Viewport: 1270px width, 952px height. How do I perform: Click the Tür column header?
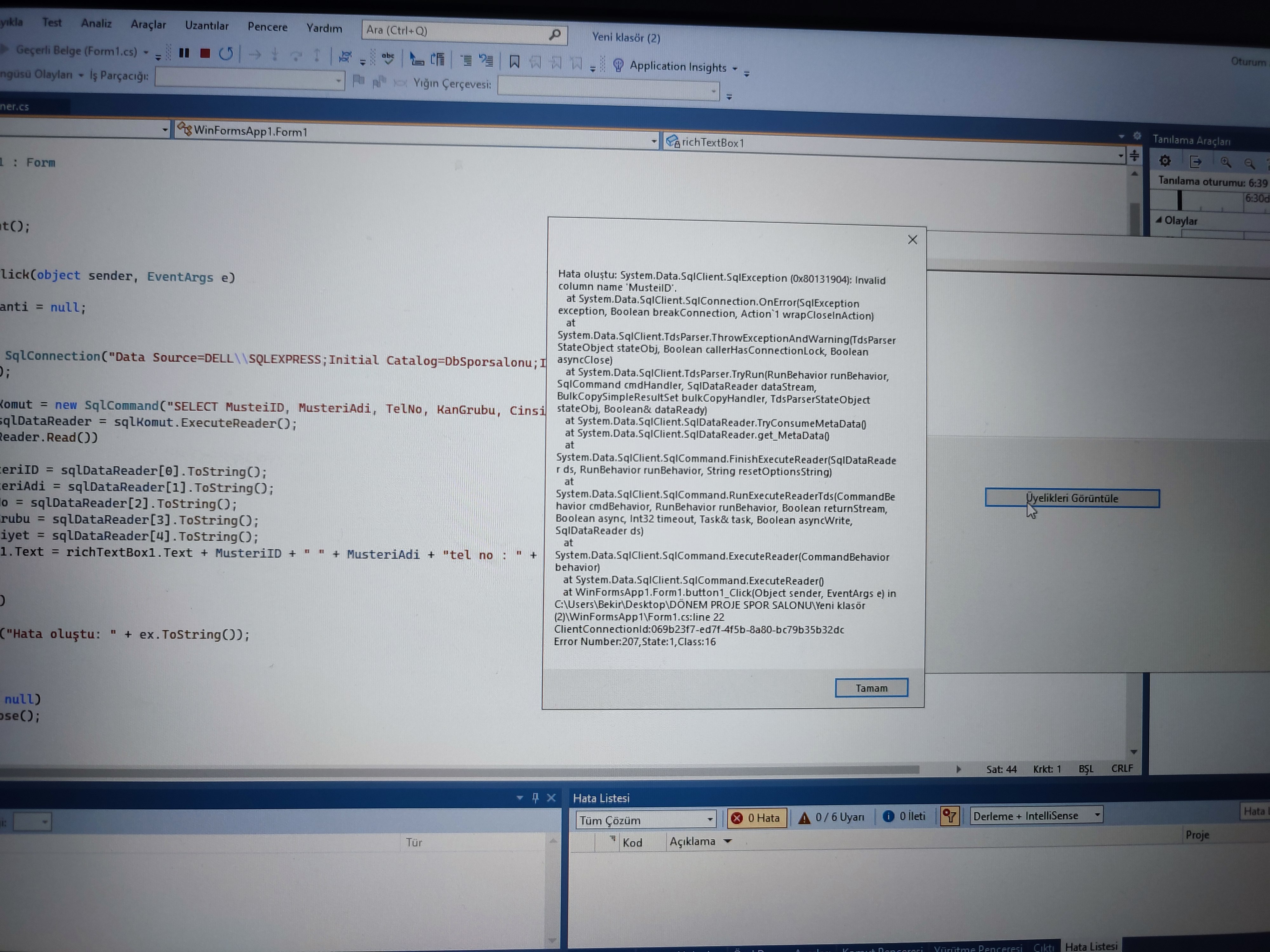(x=414, y=843)
